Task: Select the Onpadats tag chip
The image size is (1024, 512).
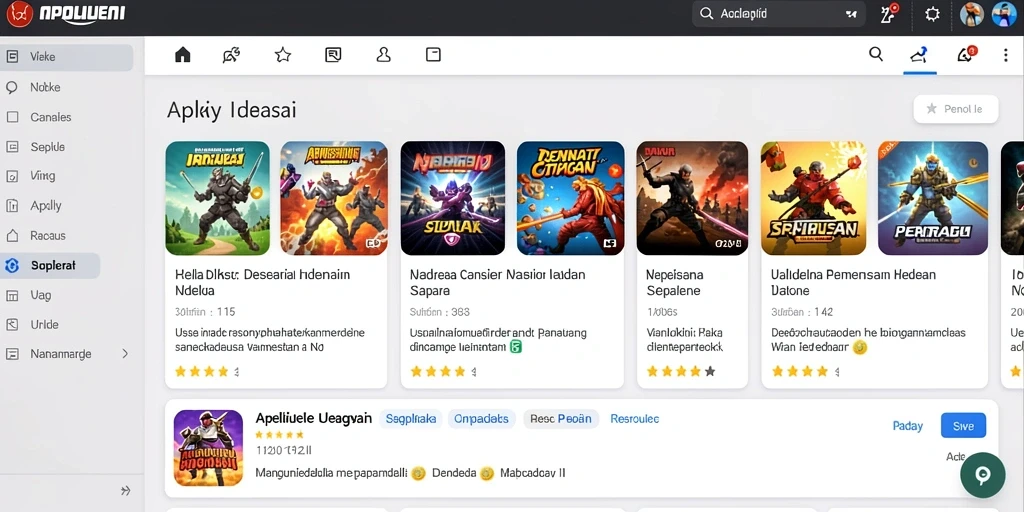Action: (x=482, y=419)
